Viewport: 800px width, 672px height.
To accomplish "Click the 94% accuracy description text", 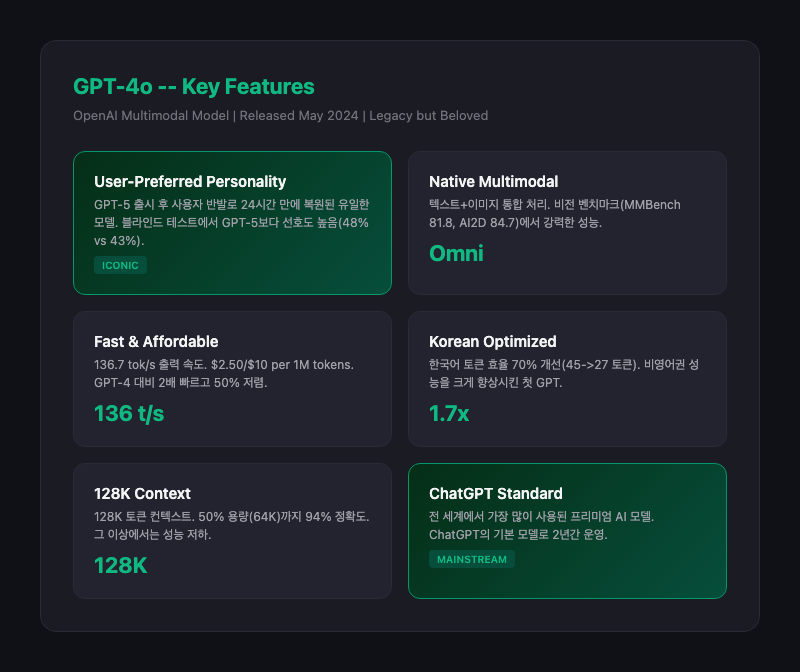I will 232,525.
